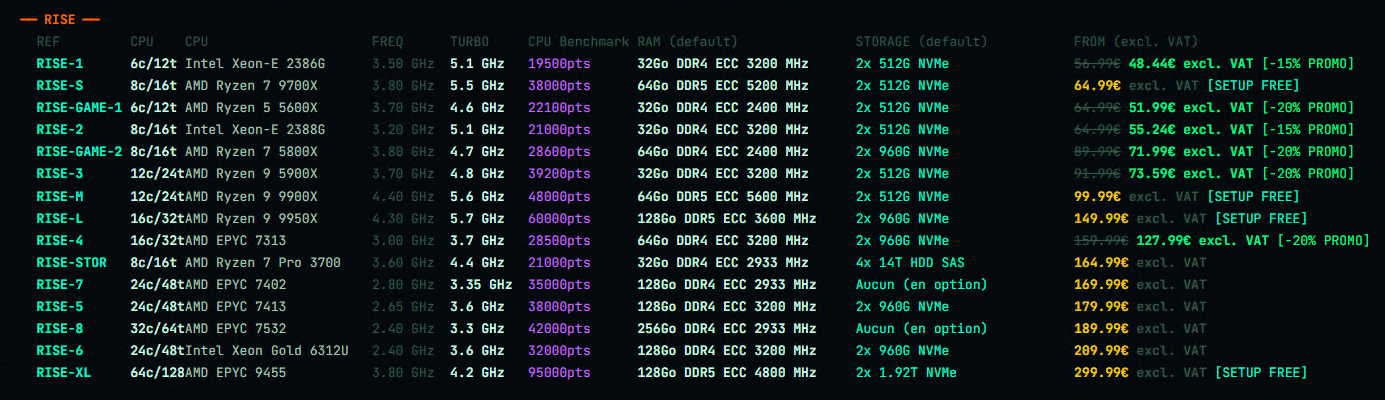The height and width of the screenshot is (400, 1385).
Task: Open the RISE-GAME-1 offer
Action: [x=79, y=108]
